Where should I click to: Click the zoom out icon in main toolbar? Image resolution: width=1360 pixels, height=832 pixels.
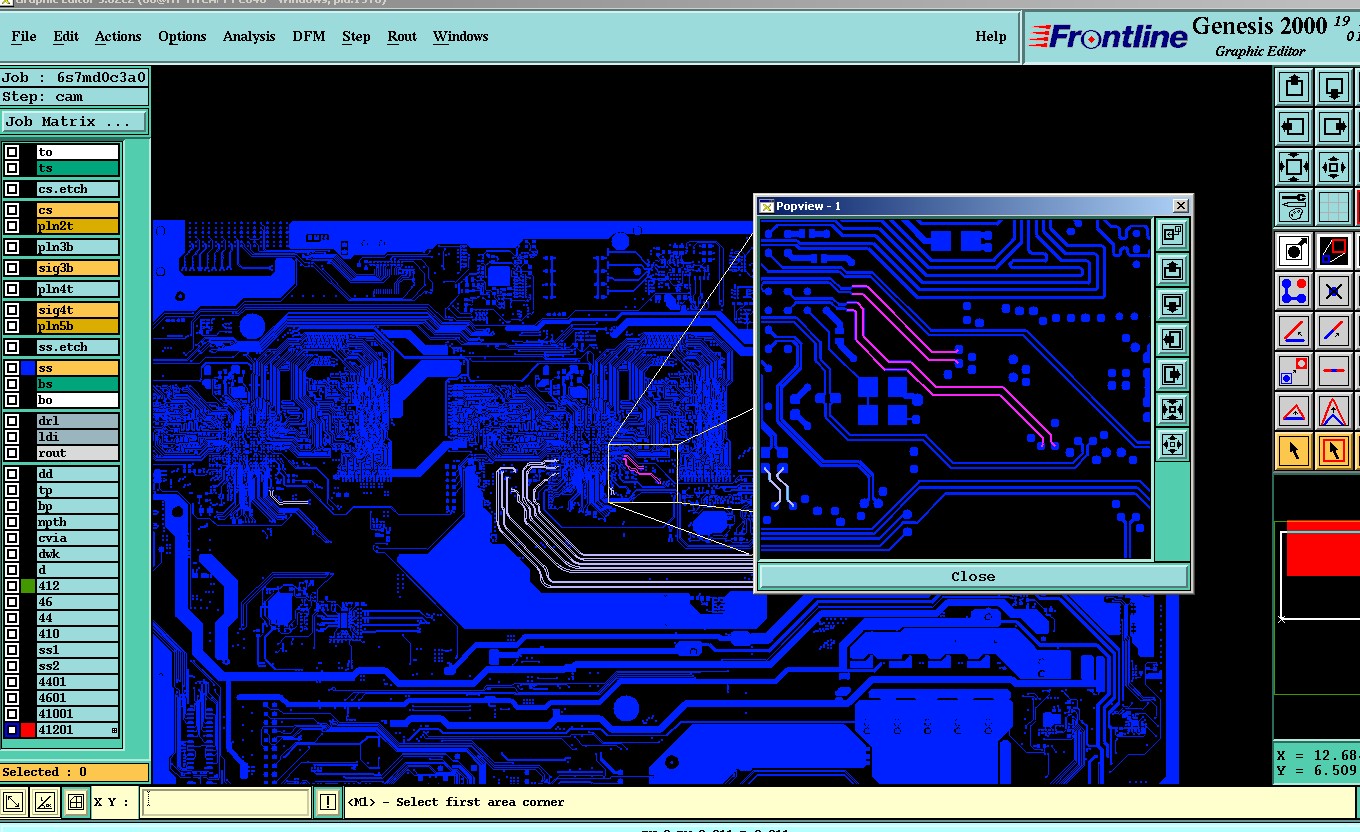(1294, 167)
